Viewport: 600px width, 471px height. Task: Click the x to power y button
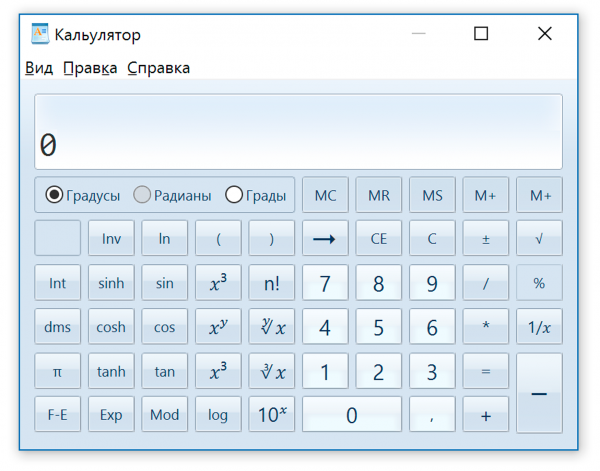(218, 327)
